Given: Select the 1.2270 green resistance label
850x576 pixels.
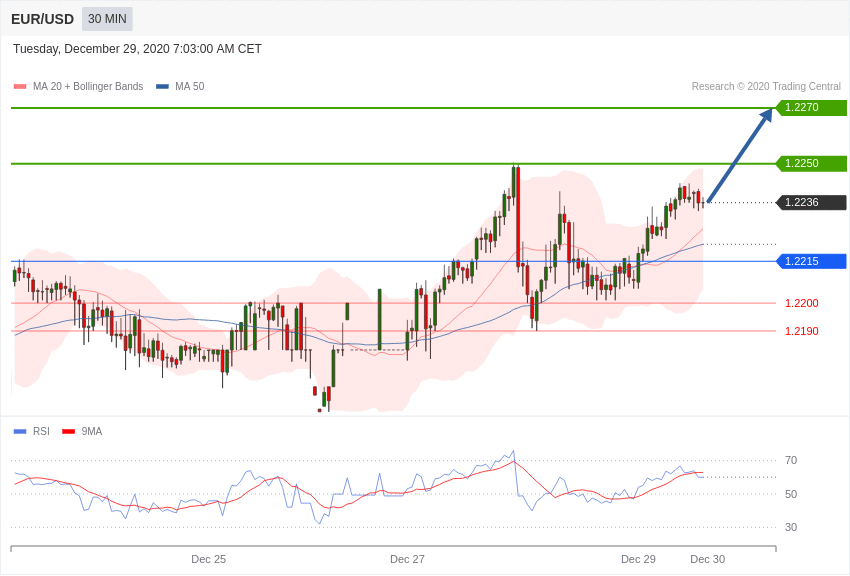Looking at the screenshot, I should pyautogui.click(x=811, y=107).
